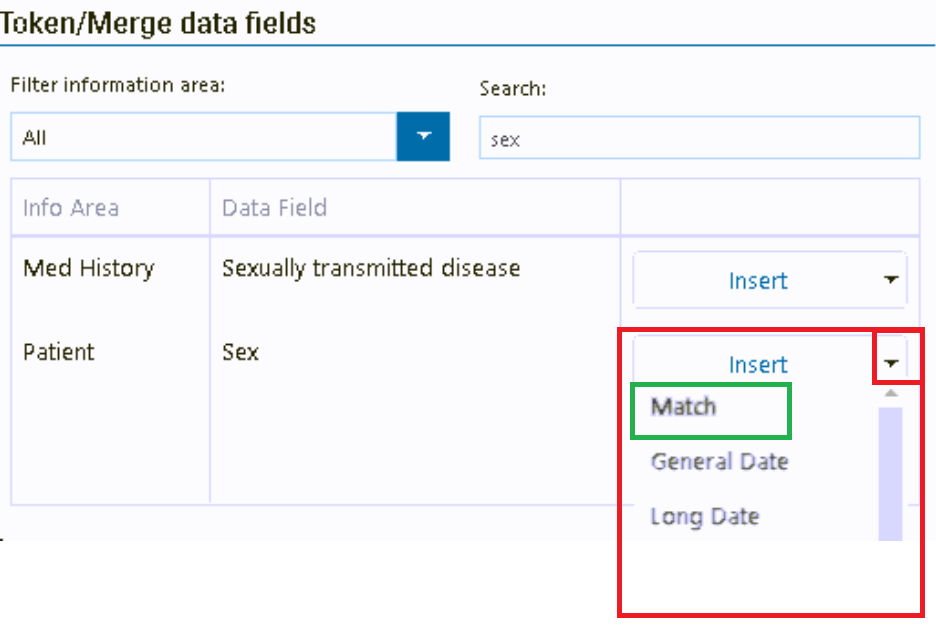Click the Data Field column header
The height and width of the screenshot is (626, 936).
pyautogui.click(x=274, y=208)
